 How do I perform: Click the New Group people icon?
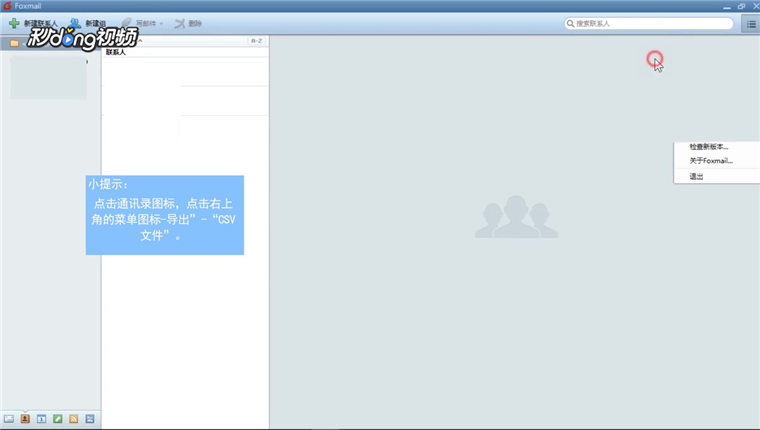pyautogui.click(x=75, y=23)
